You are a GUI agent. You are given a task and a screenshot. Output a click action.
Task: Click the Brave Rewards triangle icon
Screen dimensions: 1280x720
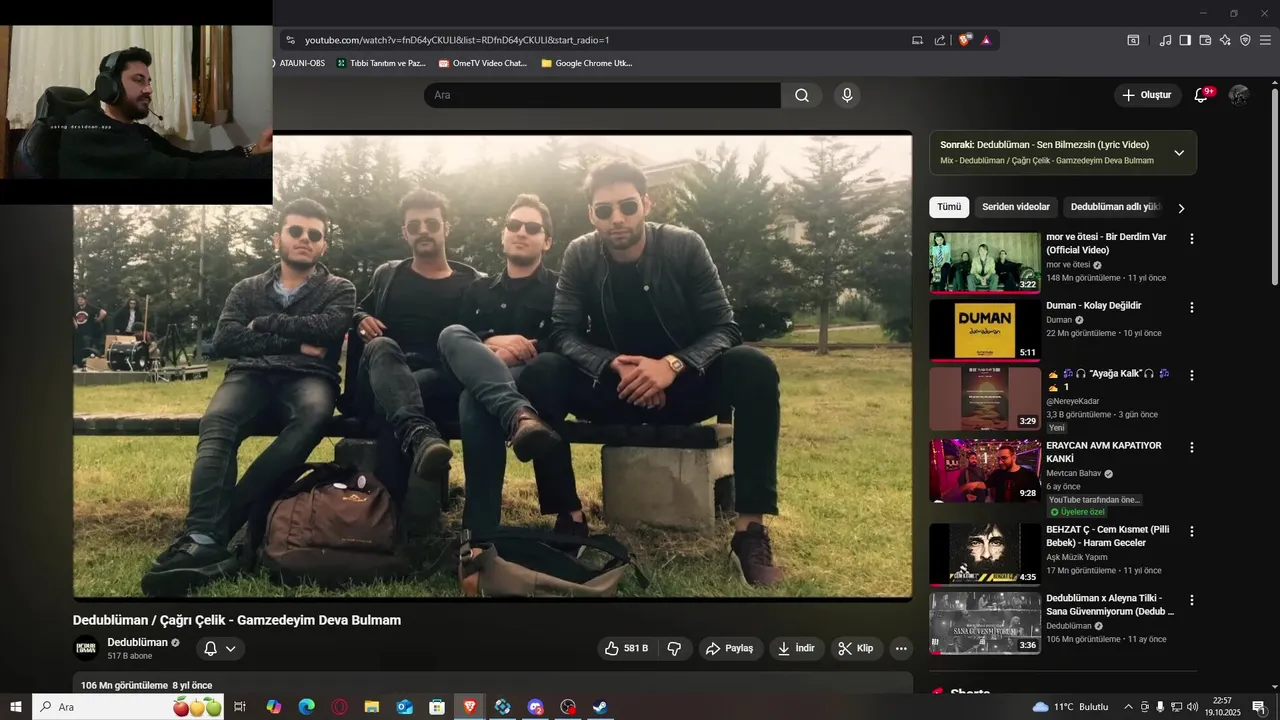986,40
